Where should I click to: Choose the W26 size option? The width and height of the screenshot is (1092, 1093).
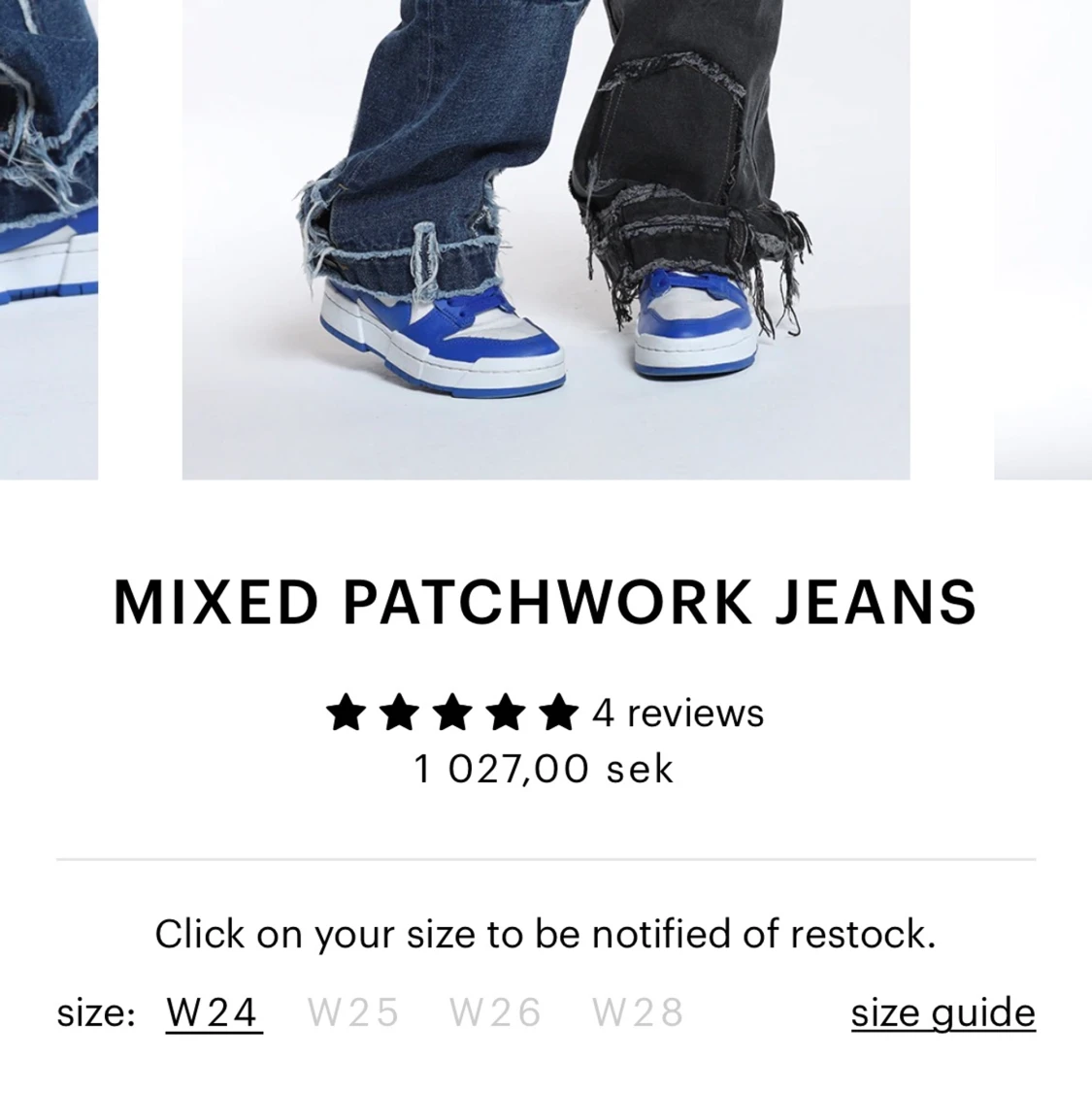tap(495, 1012)
